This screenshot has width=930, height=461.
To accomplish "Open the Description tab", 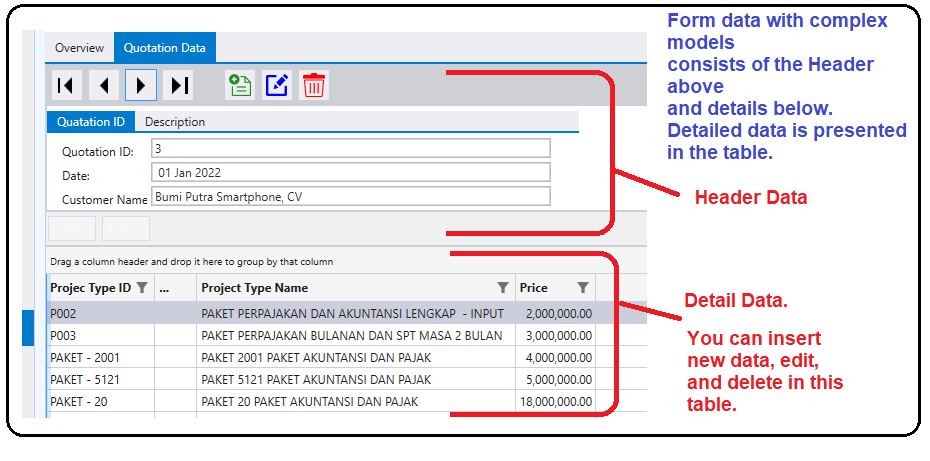I will pyautogui.click(x=175, y=122).
